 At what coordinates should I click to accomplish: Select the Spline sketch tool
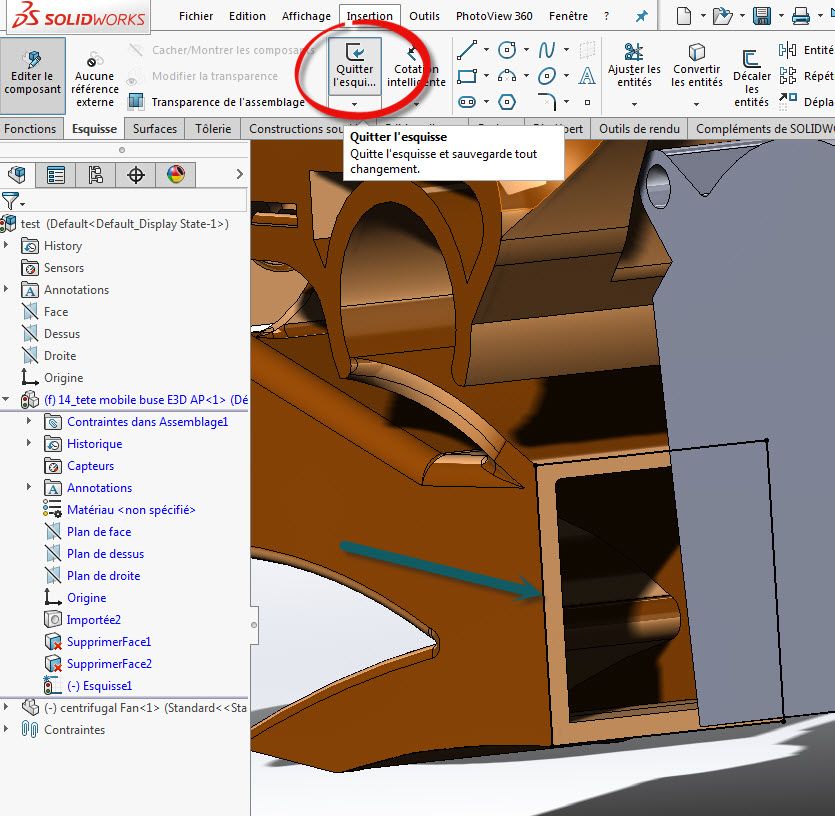547,49
